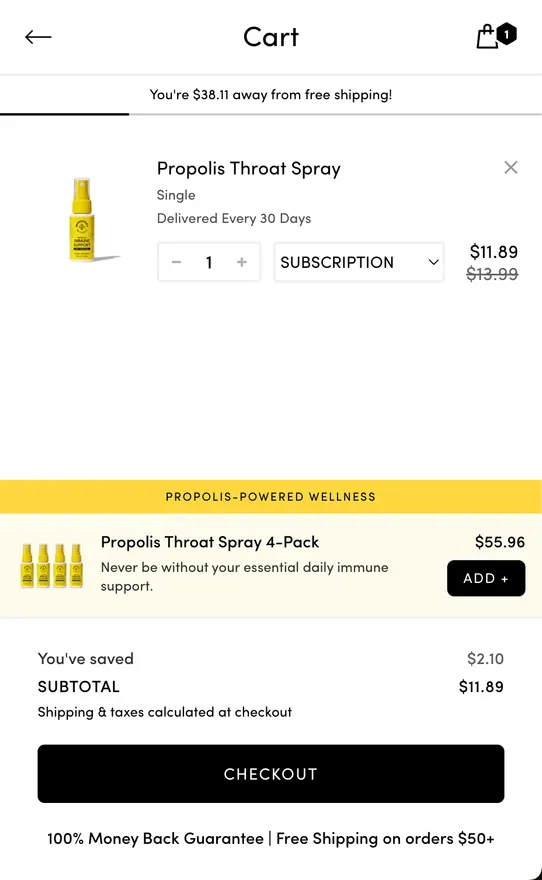Click Propolis Throat Spray 4-Pack title
Image resolution: width=542 pixels, height=880 pixels.
click(210, 542)
